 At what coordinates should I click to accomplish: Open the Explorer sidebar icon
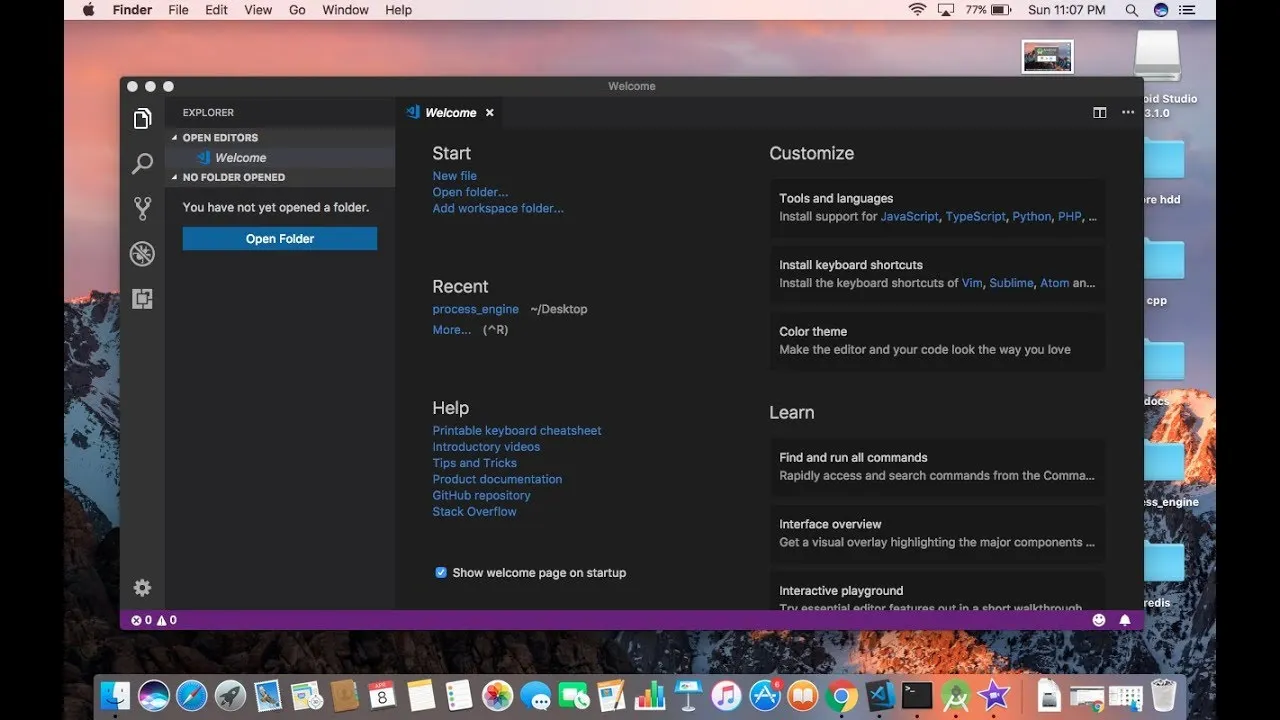click(x=142, y=117)
